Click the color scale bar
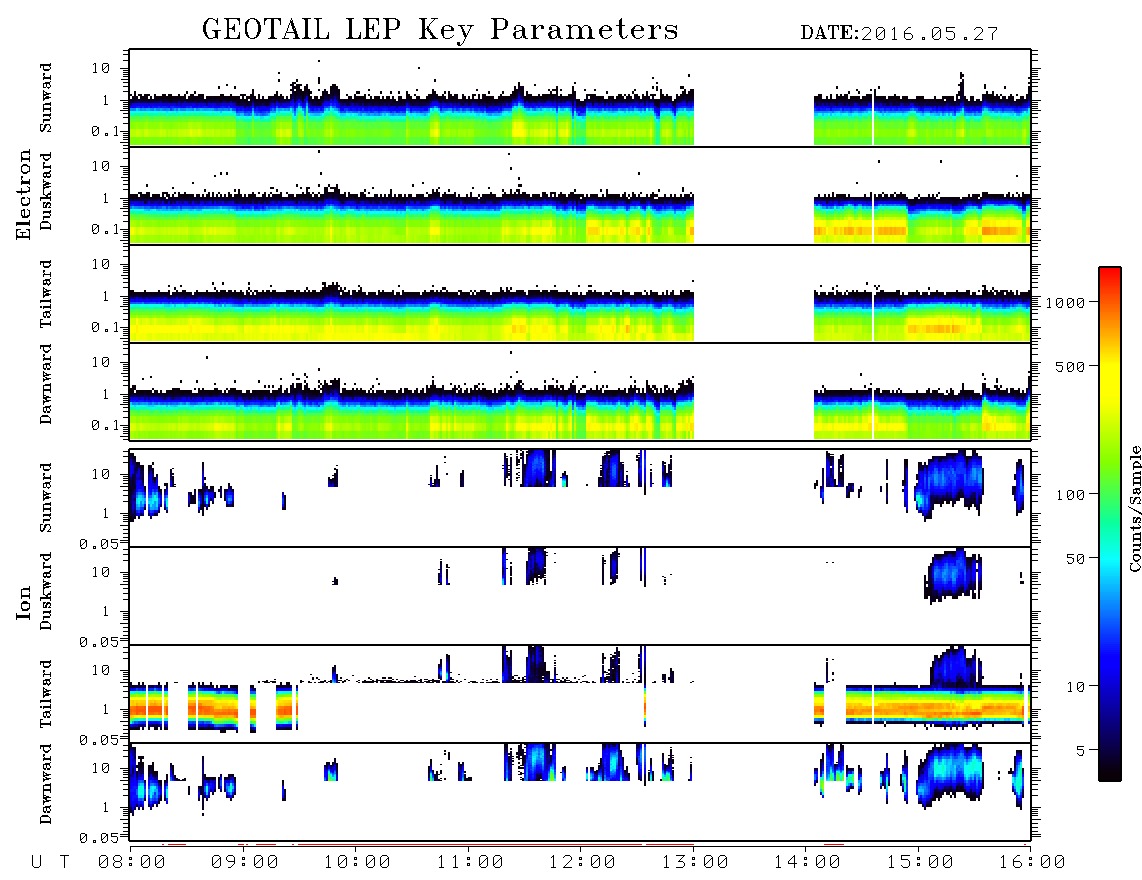The height and width of the screenshot is (880, 1142). coord(1110,524)
